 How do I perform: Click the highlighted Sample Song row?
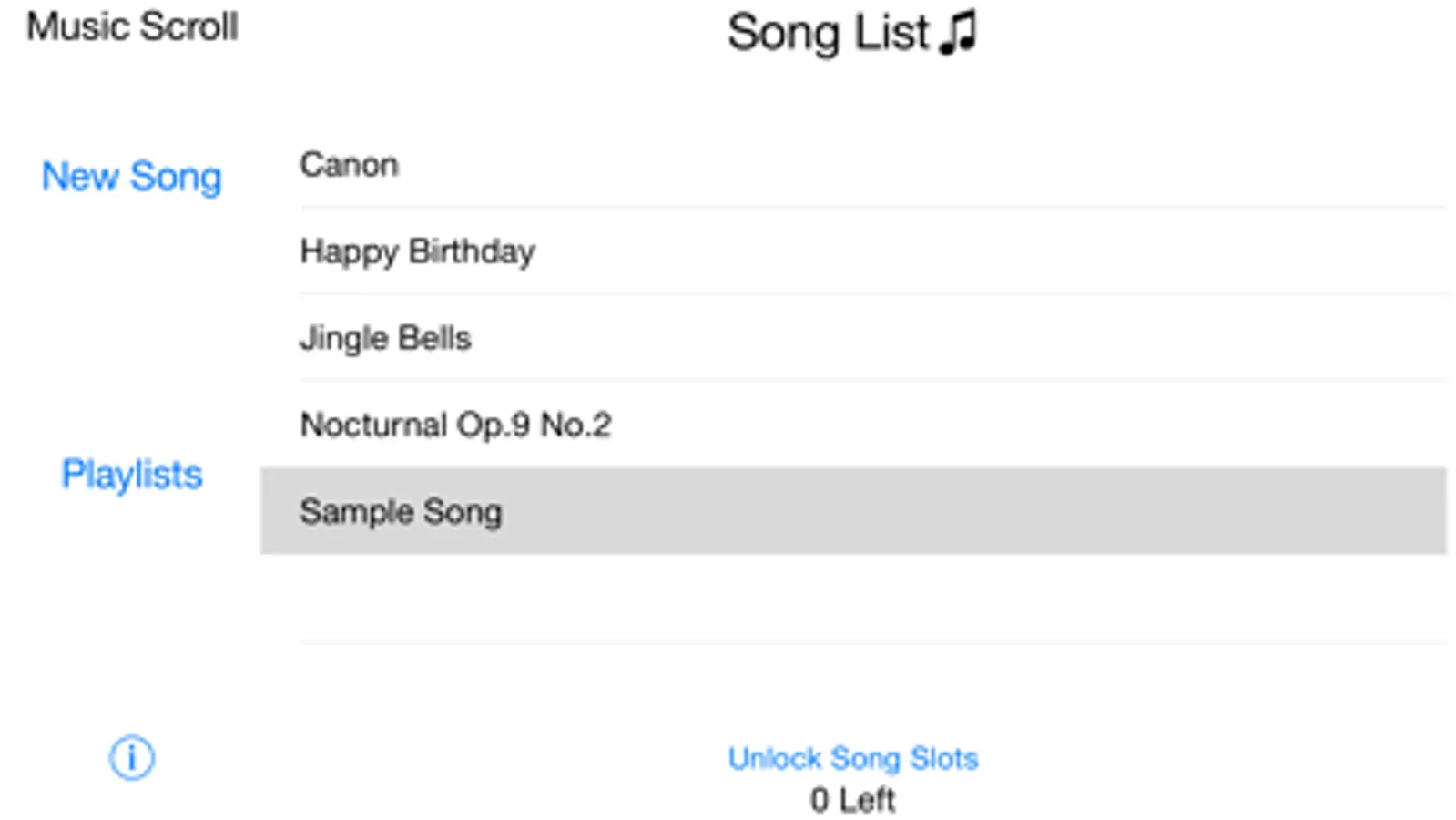point(852,511)
